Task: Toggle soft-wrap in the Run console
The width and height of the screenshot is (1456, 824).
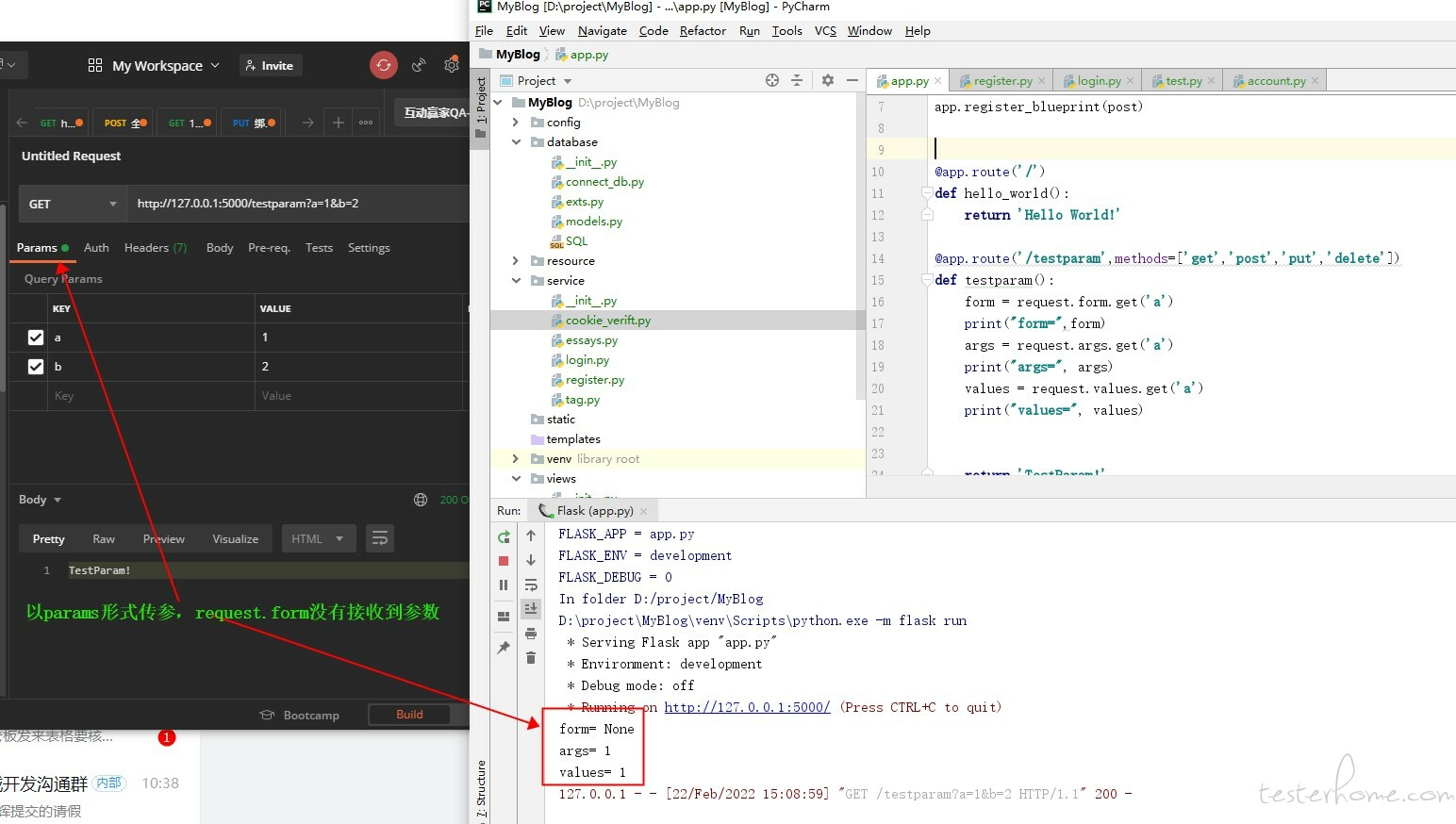Action: [x=531, y=585]
